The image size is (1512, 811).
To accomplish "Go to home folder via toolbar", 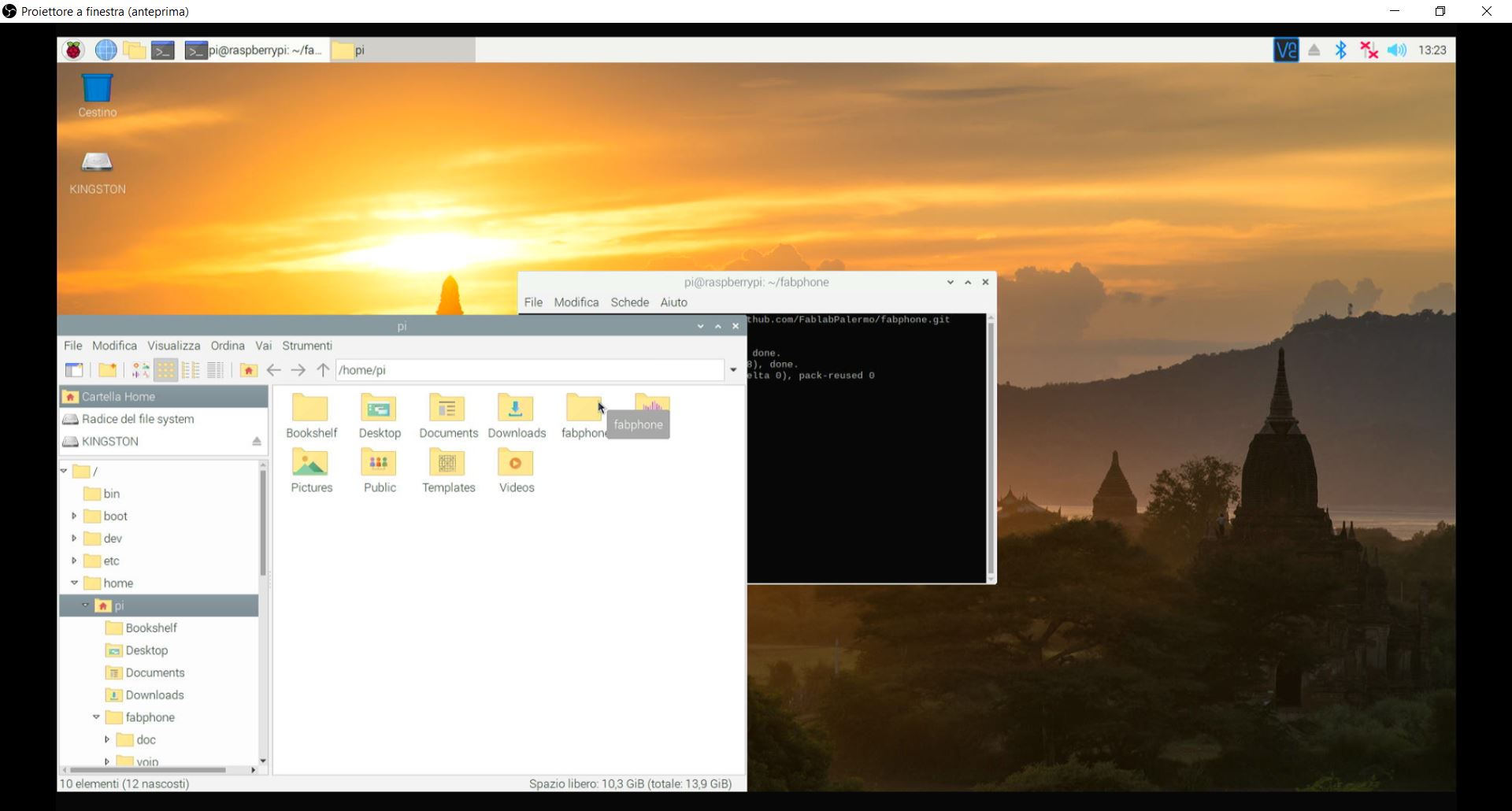I will (248, 370).
